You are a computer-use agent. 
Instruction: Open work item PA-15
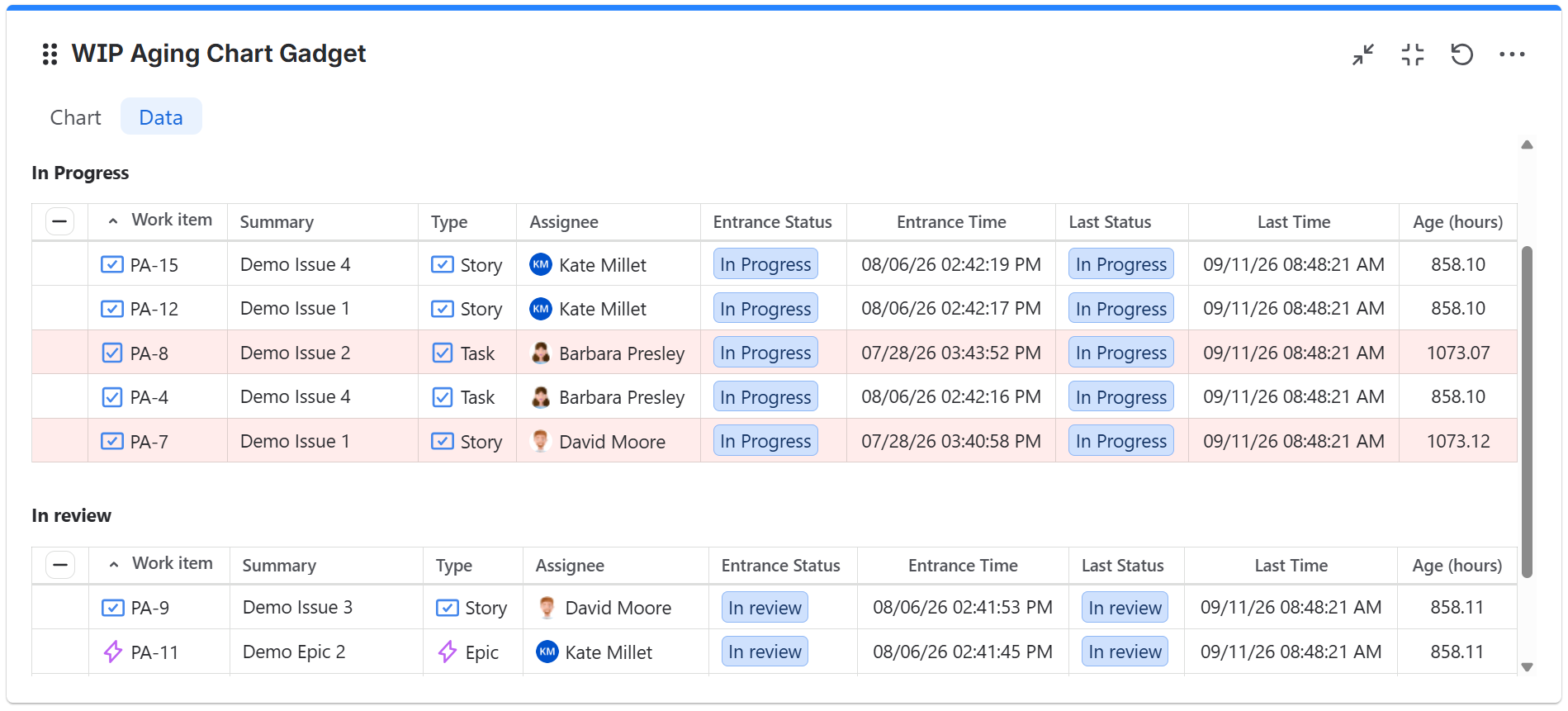tap(154, 265)
